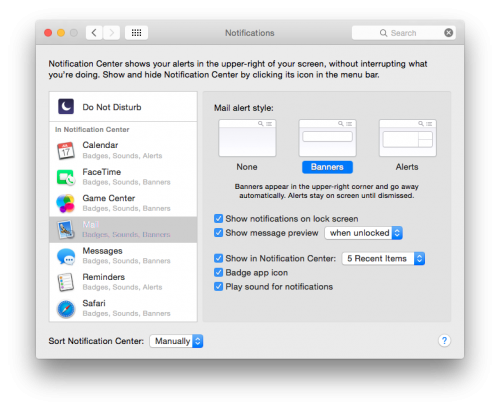
Task: Click the Mail stamp icon
Action: click(66, 230)
